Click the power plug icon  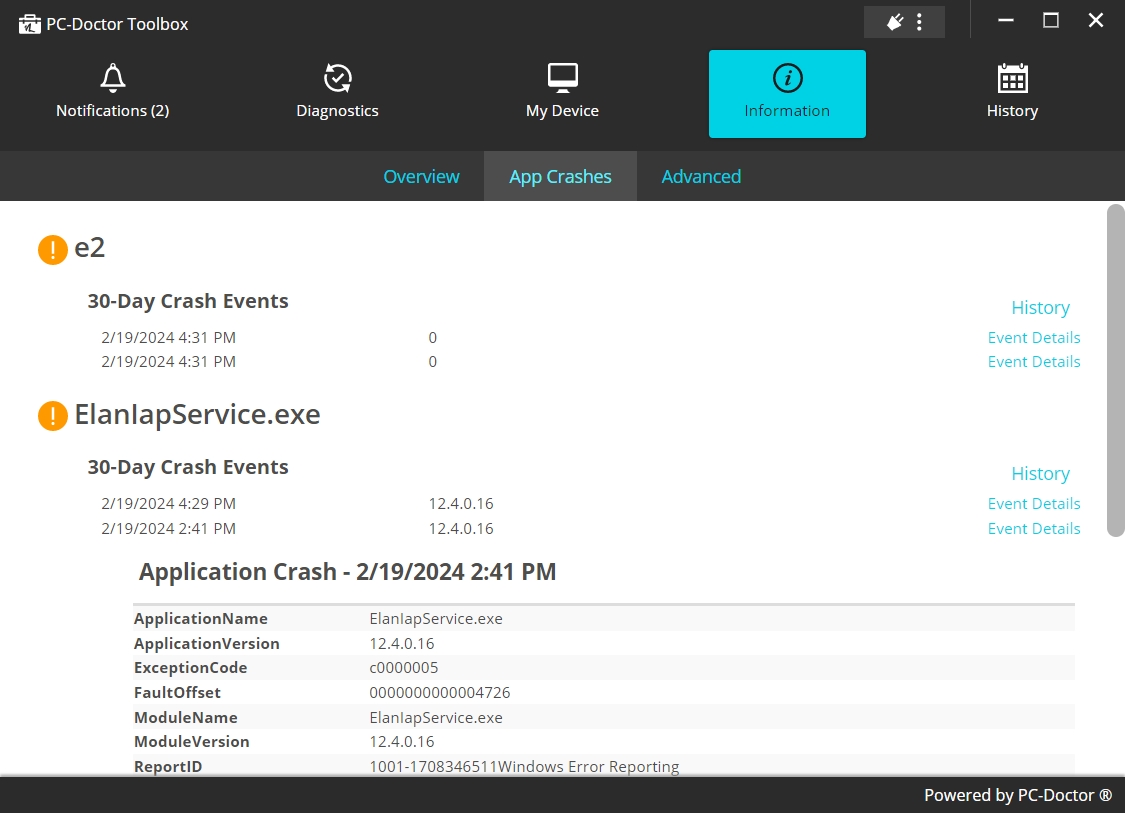pyautogui.click(x=895, y=22)
